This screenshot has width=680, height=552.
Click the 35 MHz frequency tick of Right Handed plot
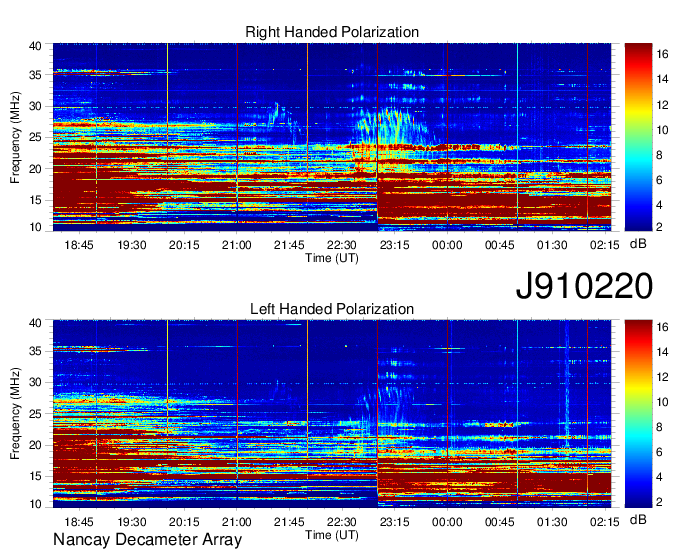tap(35, 75)
